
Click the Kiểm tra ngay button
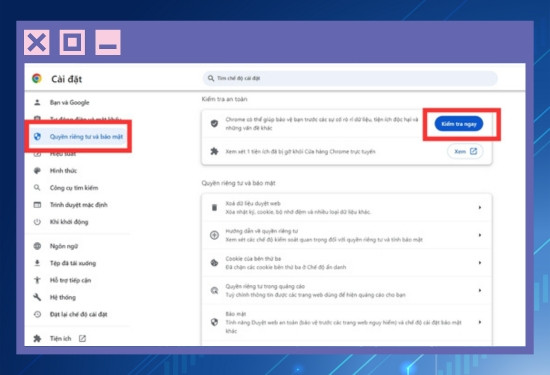tap(459, 124)
